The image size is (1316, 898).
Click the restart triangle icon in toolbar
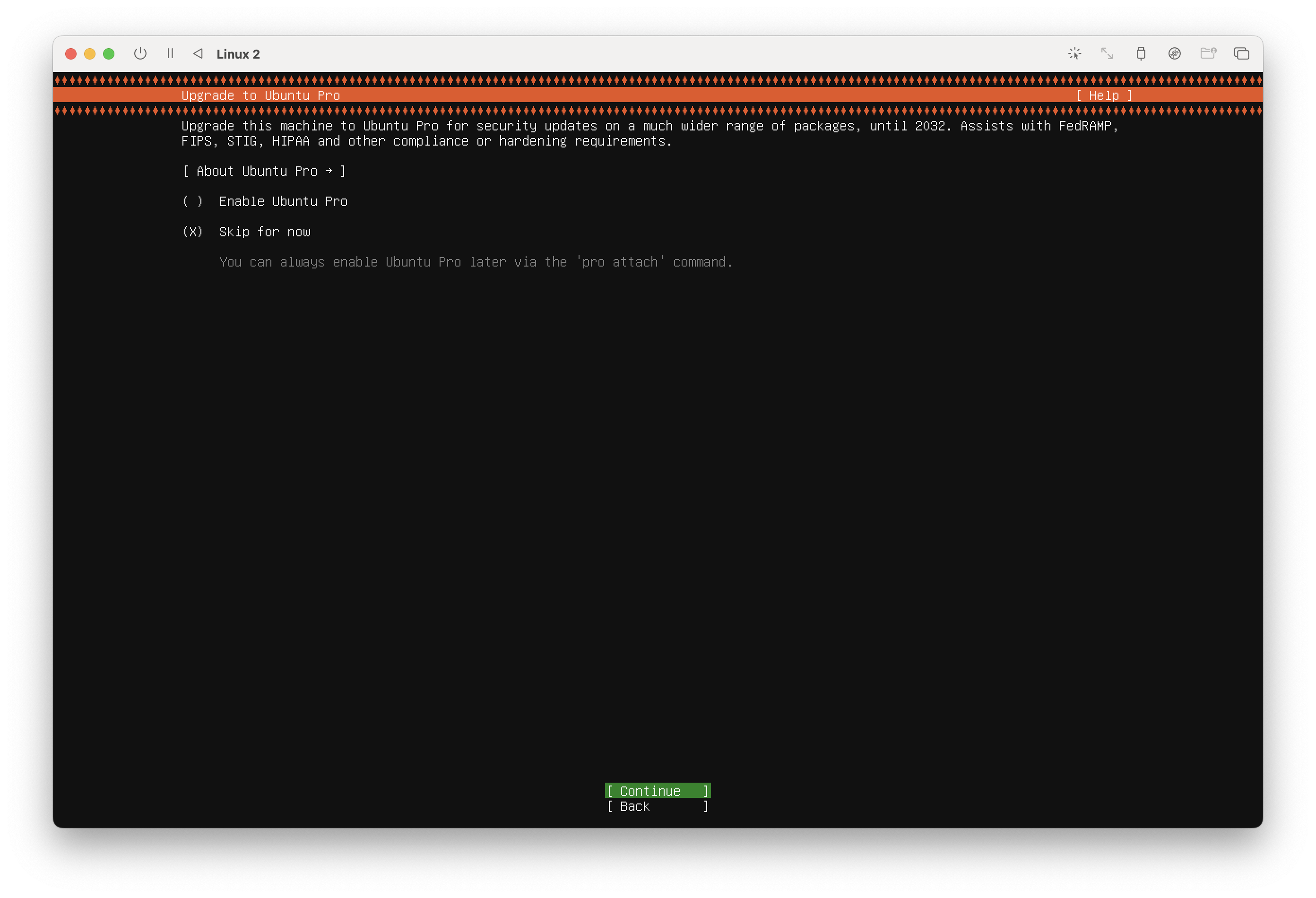coord(198,54)
